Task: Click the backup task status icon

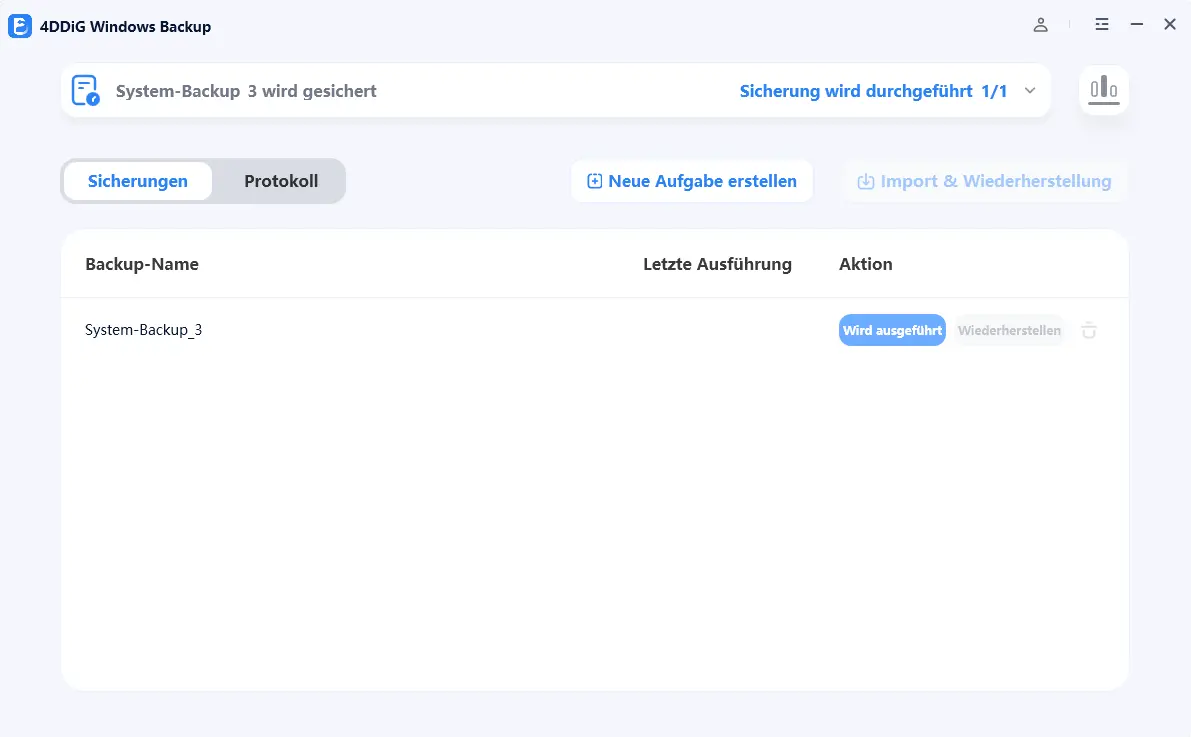Action: point(86,91)
